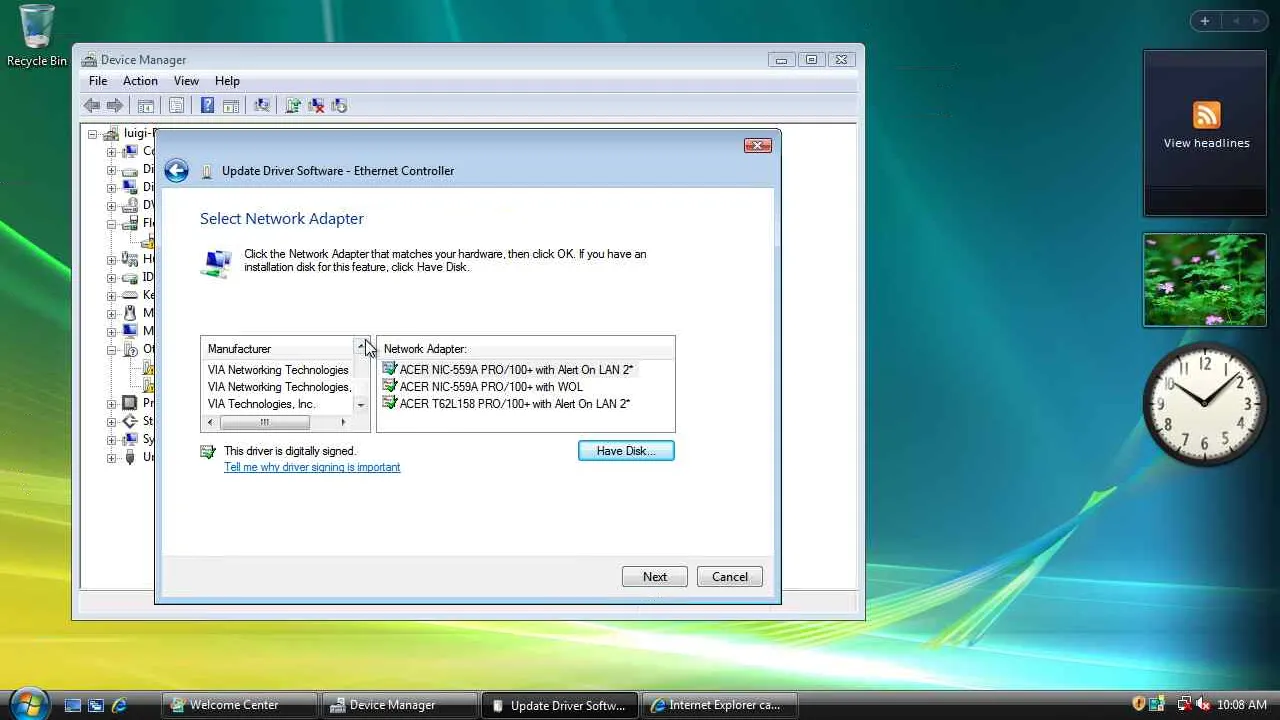Click the network connection tray icon
The width and height of the screenshot is (1280, 720).
tap(1185, 705)
